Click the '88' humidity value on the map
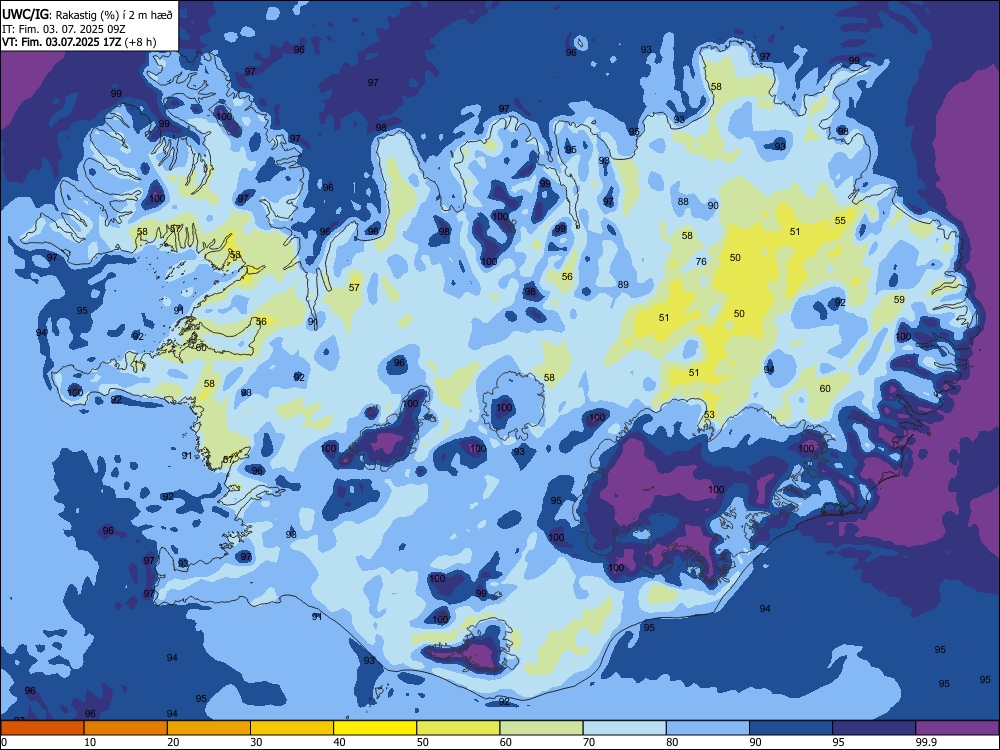The image size is (1000, 750). (x=683, y=202)
